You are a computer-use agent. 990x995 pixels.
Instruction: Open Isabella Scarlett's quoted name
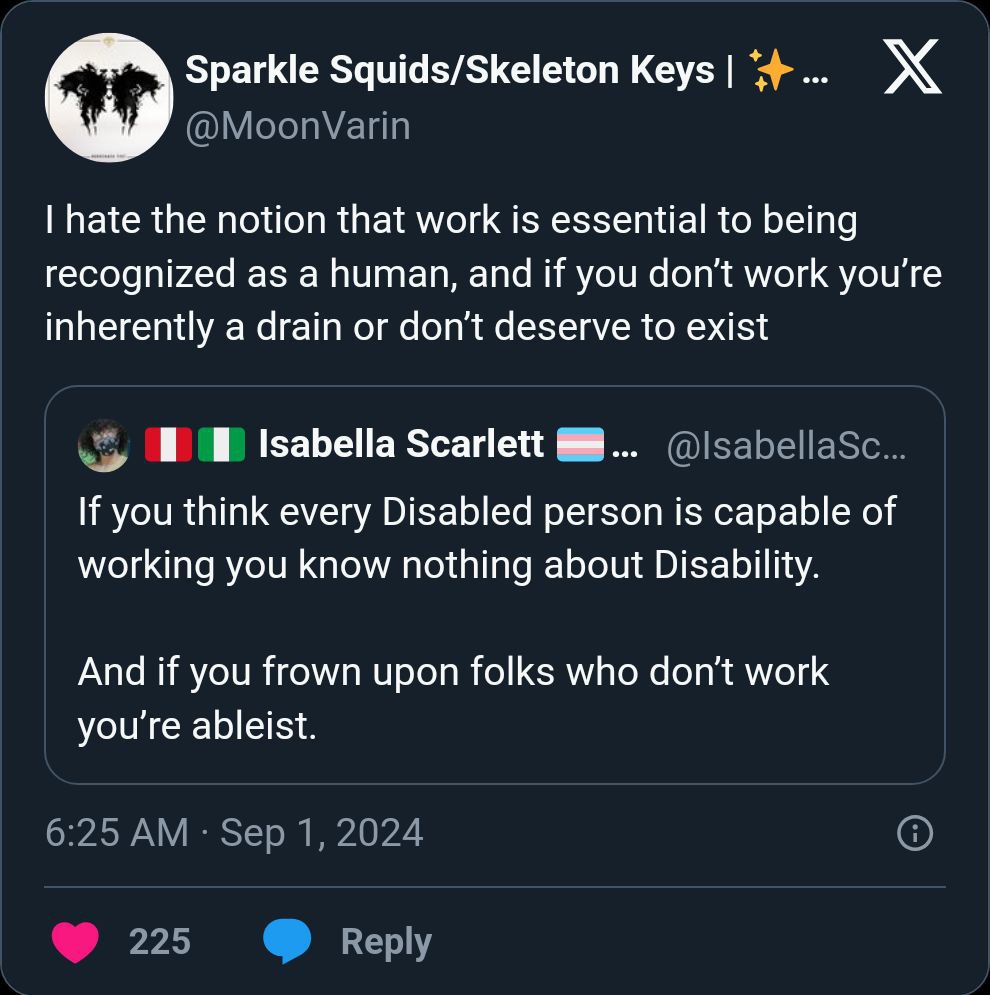tap(401, 445)
